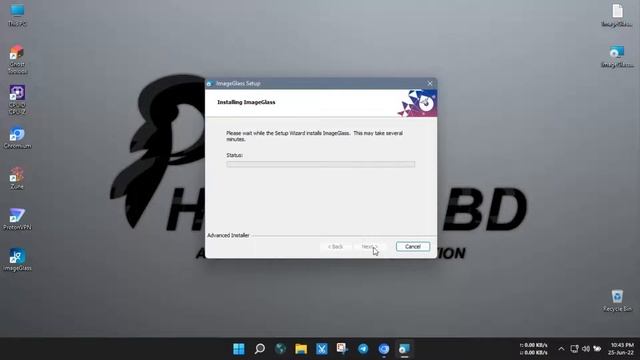Open the Zune desktop shortcut
This screenshot has width=640, height=360.
point(17,178)
